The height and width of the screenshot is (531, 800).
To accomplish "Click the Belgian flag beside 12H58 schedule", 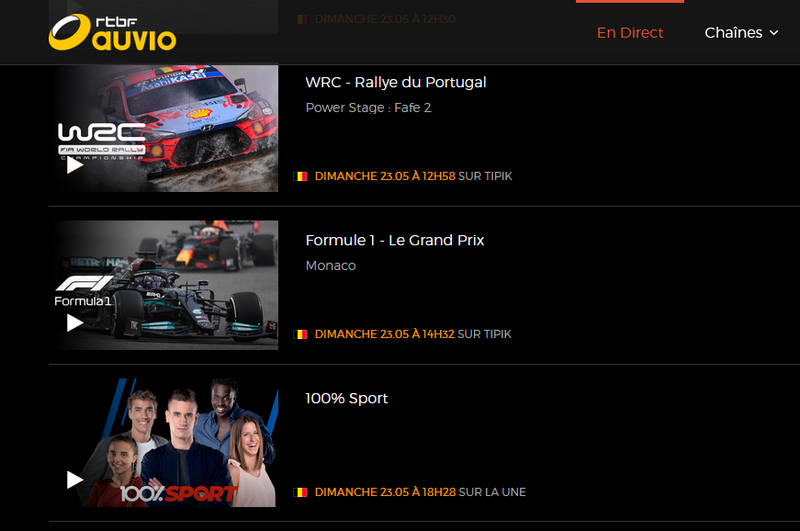I will click(x=301, y=176).
